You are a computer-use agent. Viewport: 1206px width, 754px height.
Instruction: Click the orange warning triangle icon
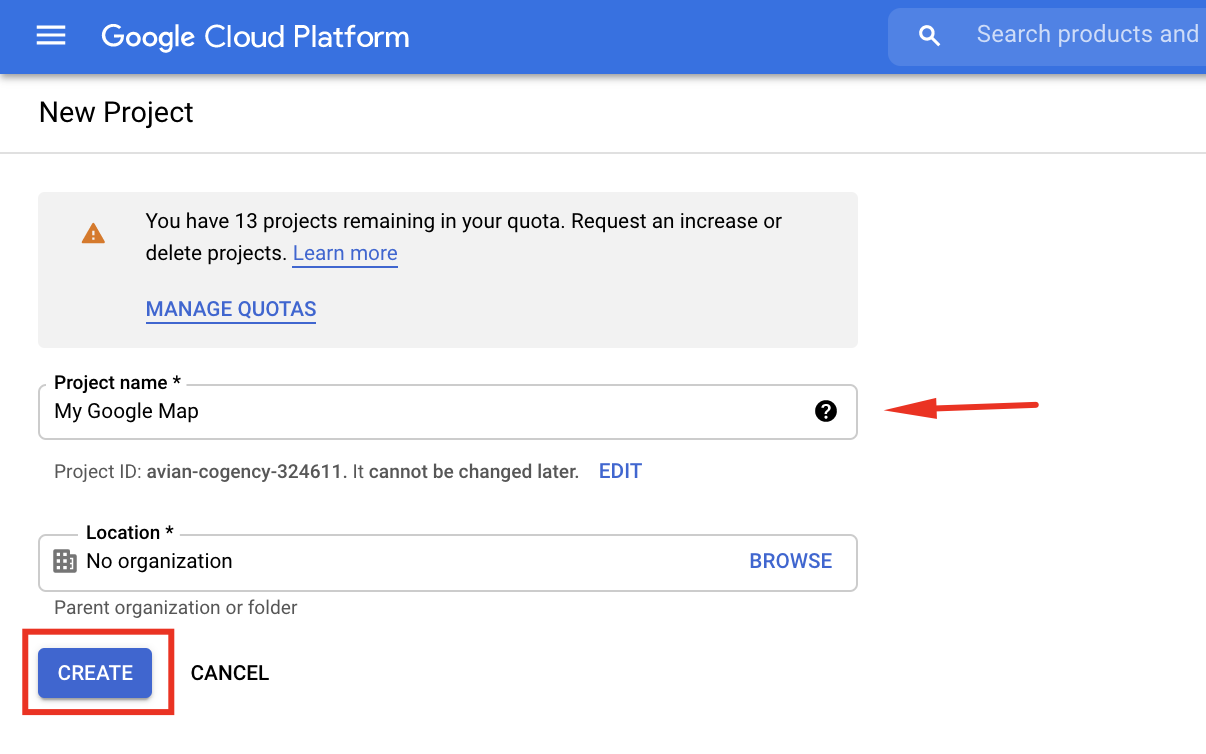coord(93,234)
